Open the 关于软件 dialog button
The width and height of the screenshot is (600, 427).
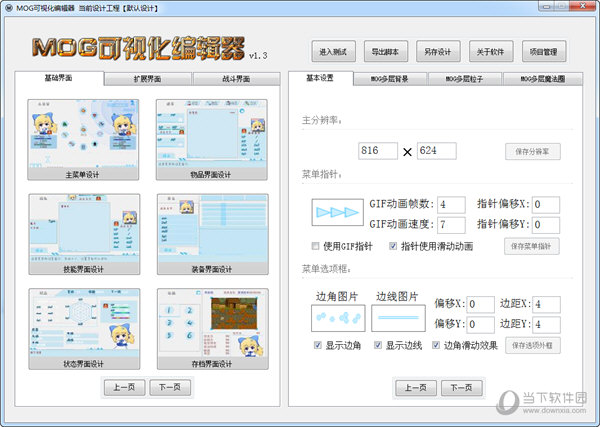[491, 51]
